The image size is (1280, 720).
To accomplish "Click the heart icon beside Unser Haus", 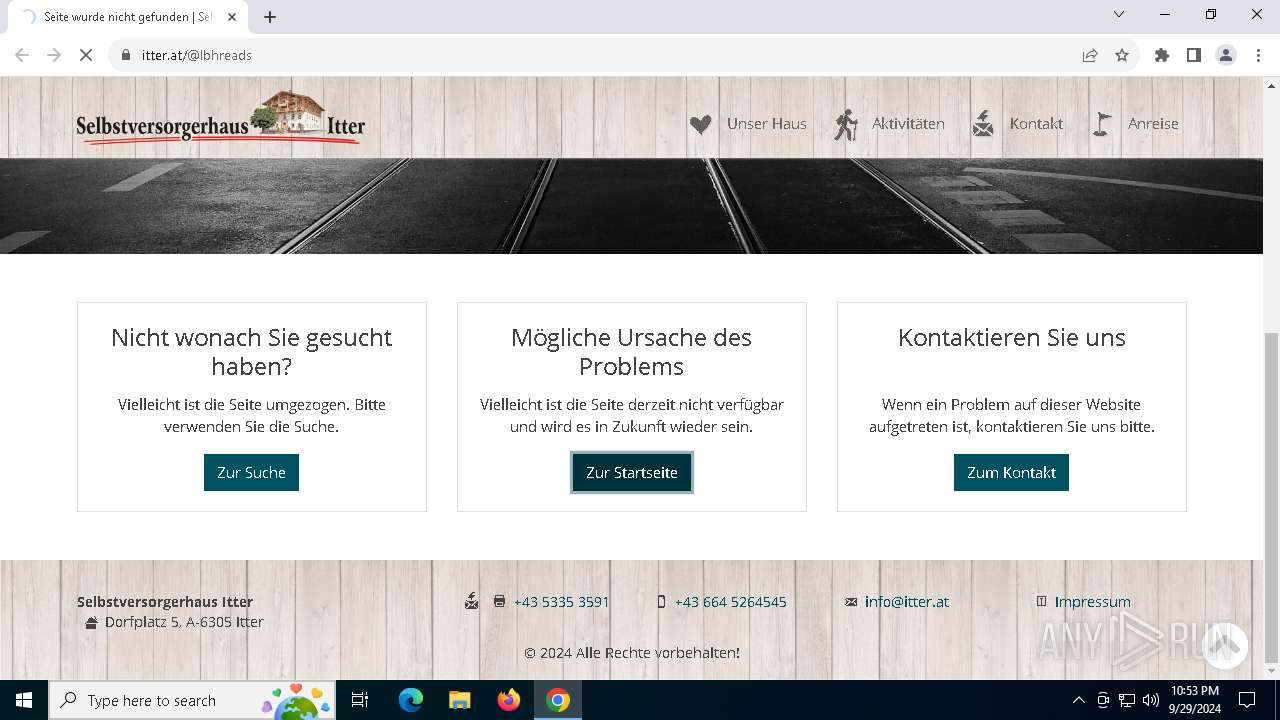I will (x=700, y=124).
